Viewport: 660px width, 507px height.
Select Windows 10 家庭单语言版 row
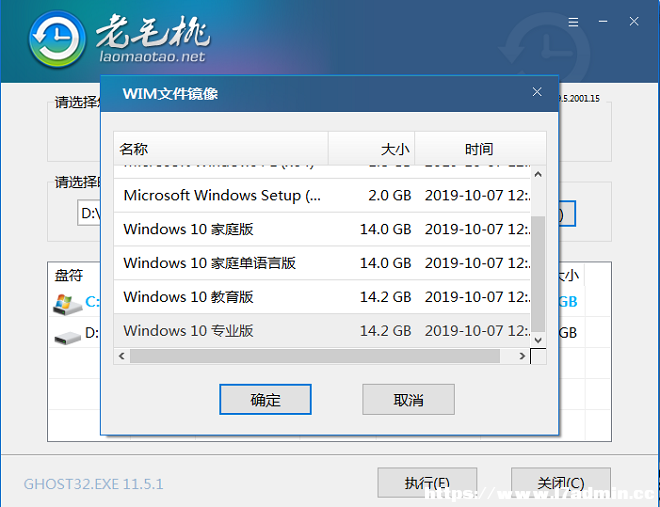click(x=322, y=263)
